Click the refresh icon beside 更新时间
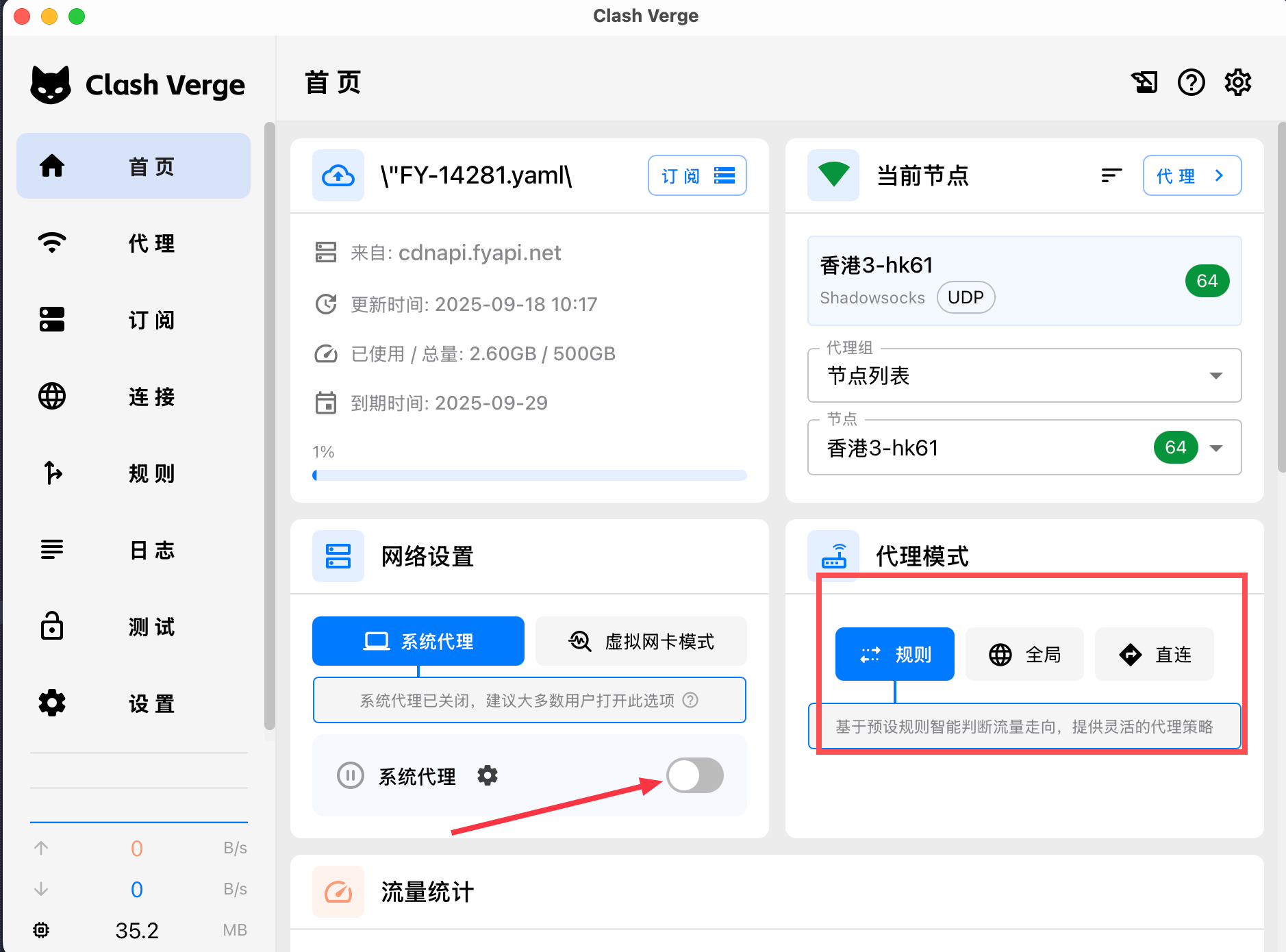The width and height of the screenshot is (1286, 952). click(326, 304)
